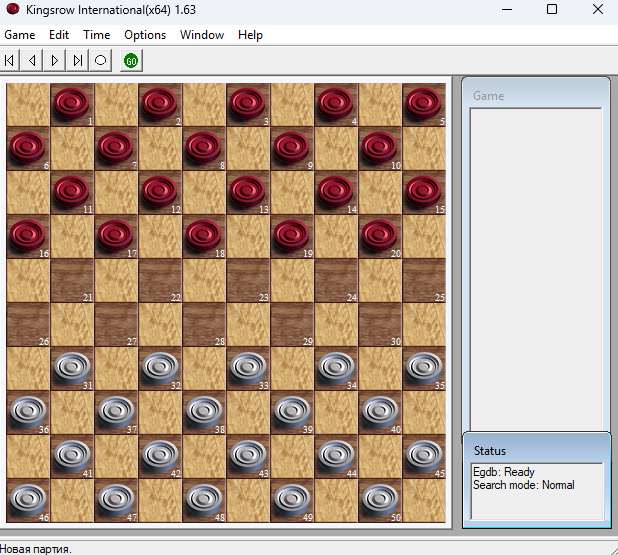Screen dimensions: 618x555
Task: Open the Help menu
Action: [x=250, y=35]
